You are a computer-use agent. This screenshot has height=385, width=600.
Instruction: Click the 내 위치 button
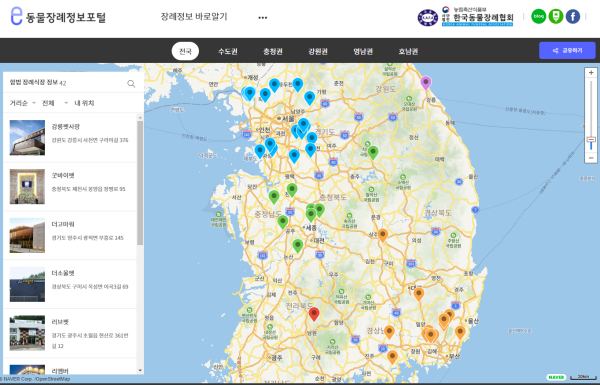point(84,103)
